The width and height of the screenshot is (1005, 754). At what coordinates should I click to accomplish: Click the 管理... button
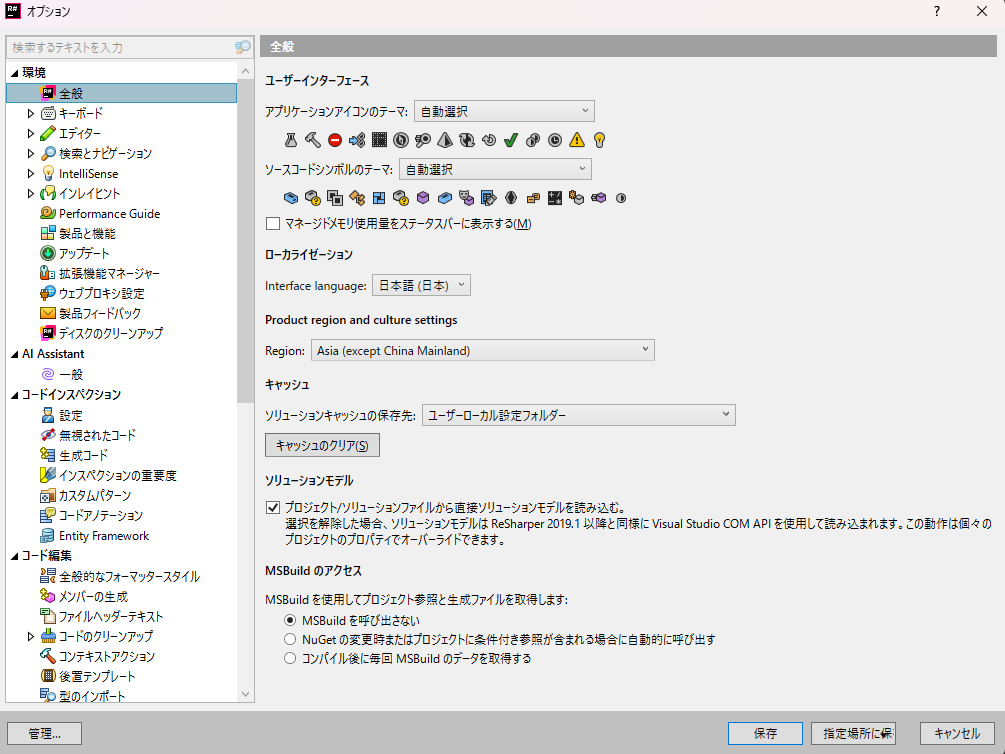pyautogui.click(x=44, y=733)
